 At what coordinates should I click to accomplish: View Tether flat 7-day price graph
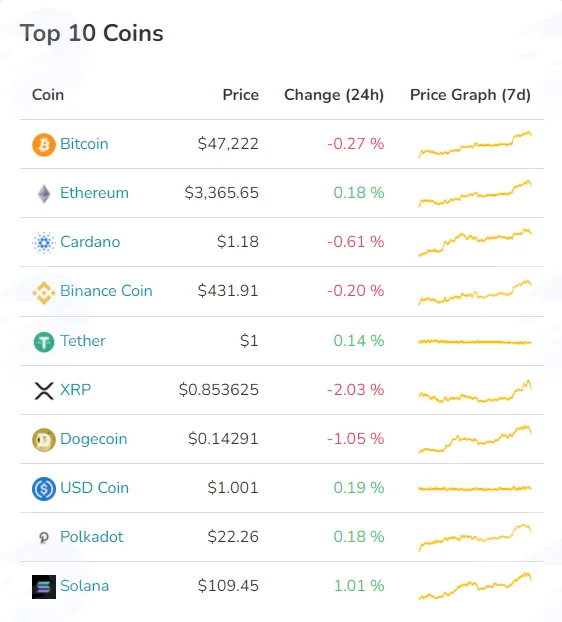pyautogui.click(x=475, y=342)
